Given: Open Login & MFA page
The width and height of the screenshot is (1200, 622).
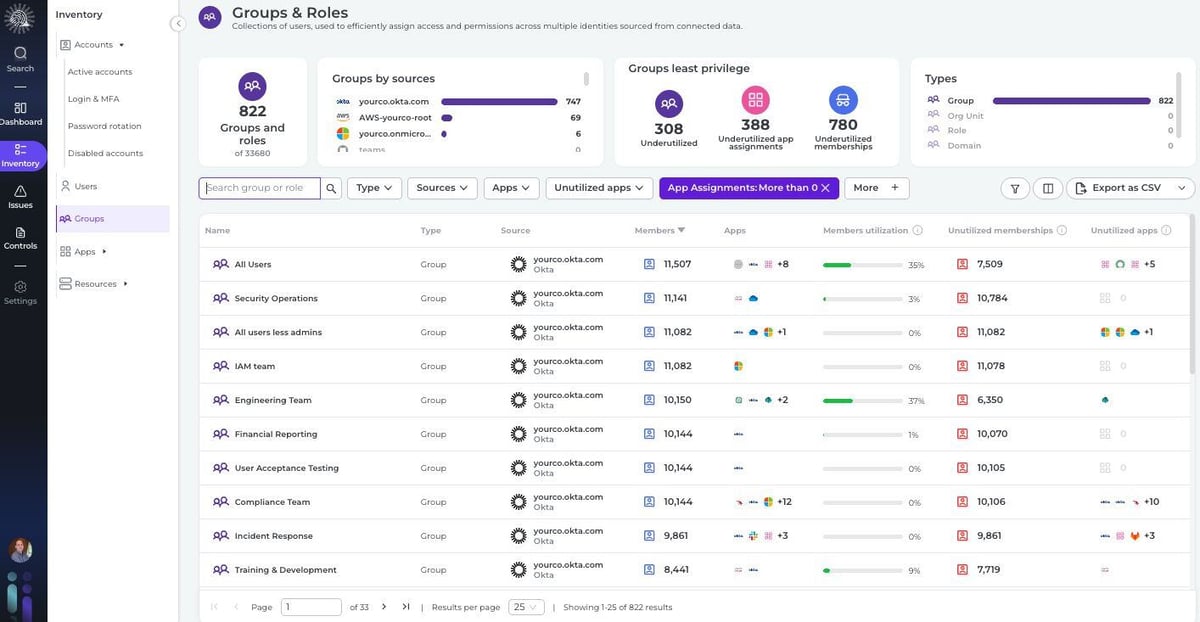Looking at the screenshot, I should point(92,99).
